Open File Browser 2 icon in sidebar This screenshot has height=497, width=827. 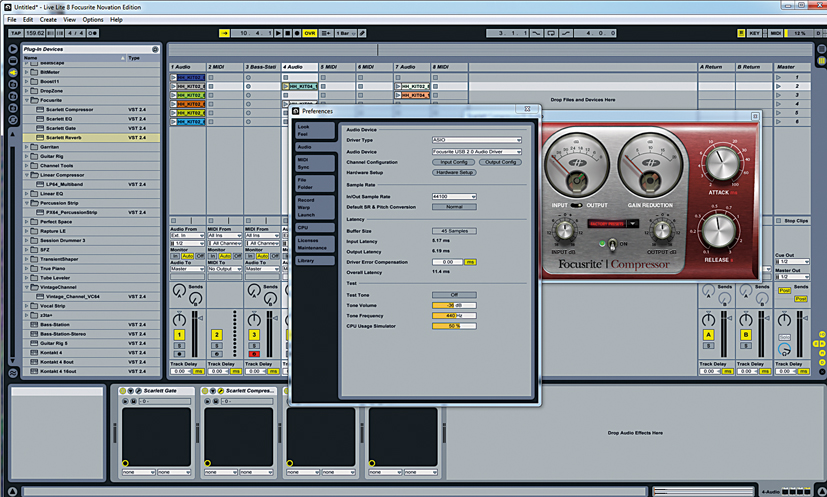pos(13,96)
